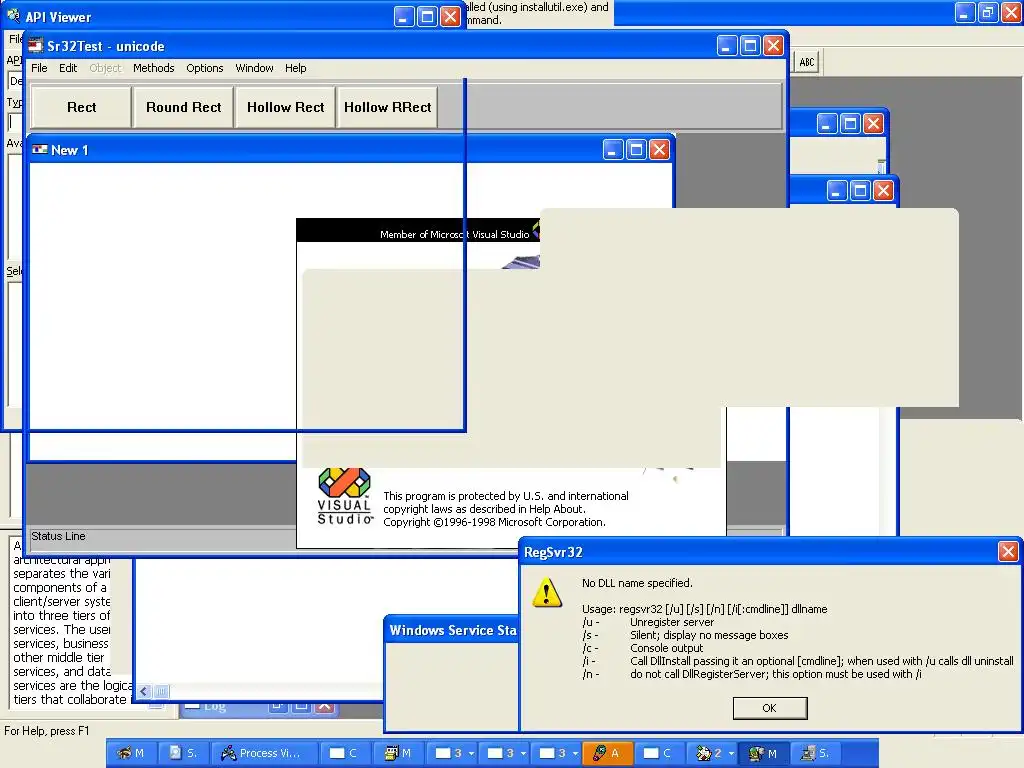Minimize the API Viewer window

[404, 16]
